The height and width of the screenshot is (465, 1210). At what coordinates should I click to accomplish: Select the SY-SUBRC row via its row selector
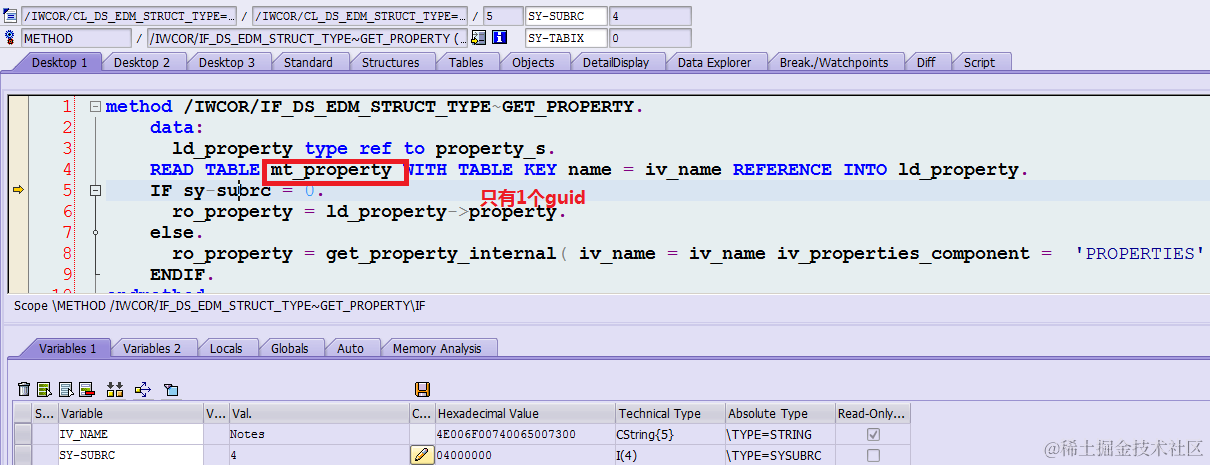(22, 455)
